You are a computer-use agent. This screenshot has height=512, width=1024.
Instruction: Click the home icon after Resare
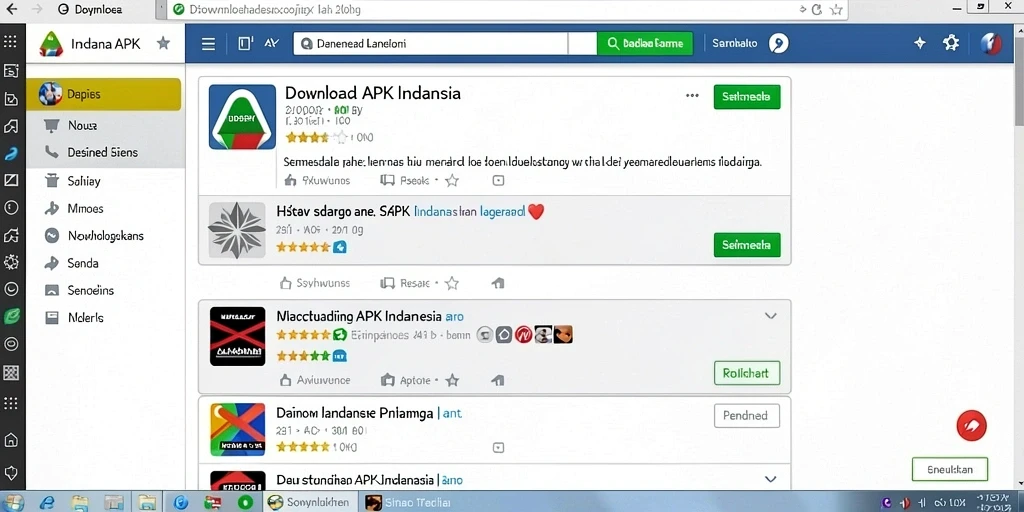pyautogui.click(x=498, y=283)
